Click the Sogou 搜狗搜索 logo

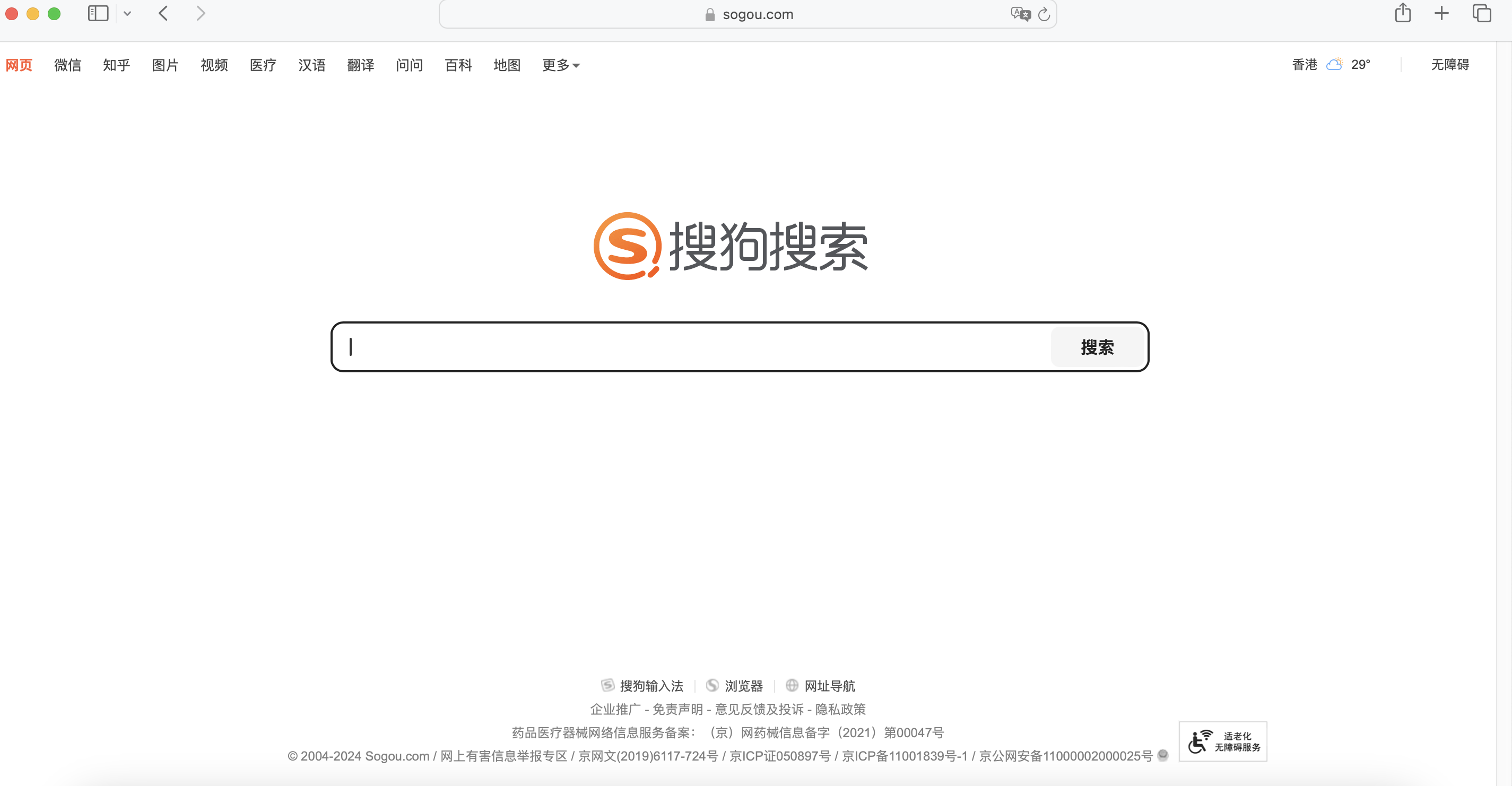(x=731, y=247)
